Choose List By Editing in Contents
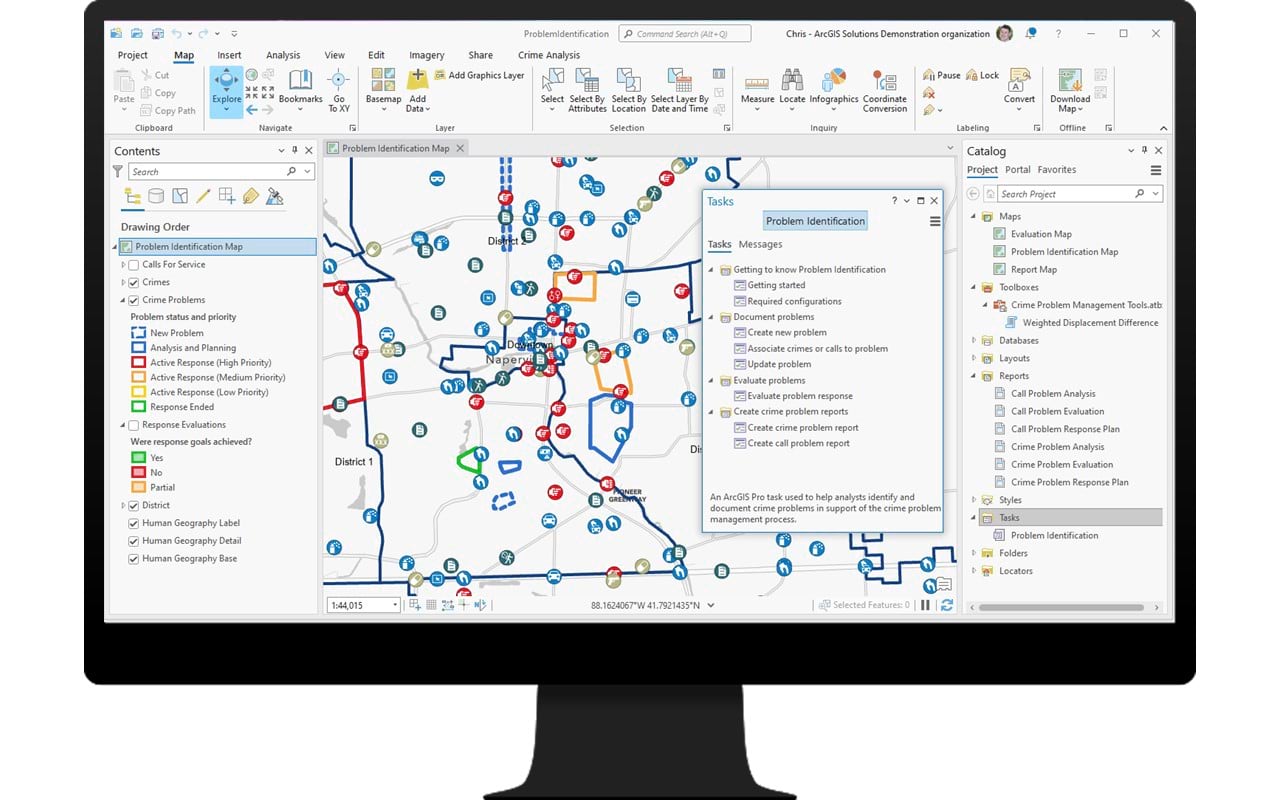 (x=203, y=196)
